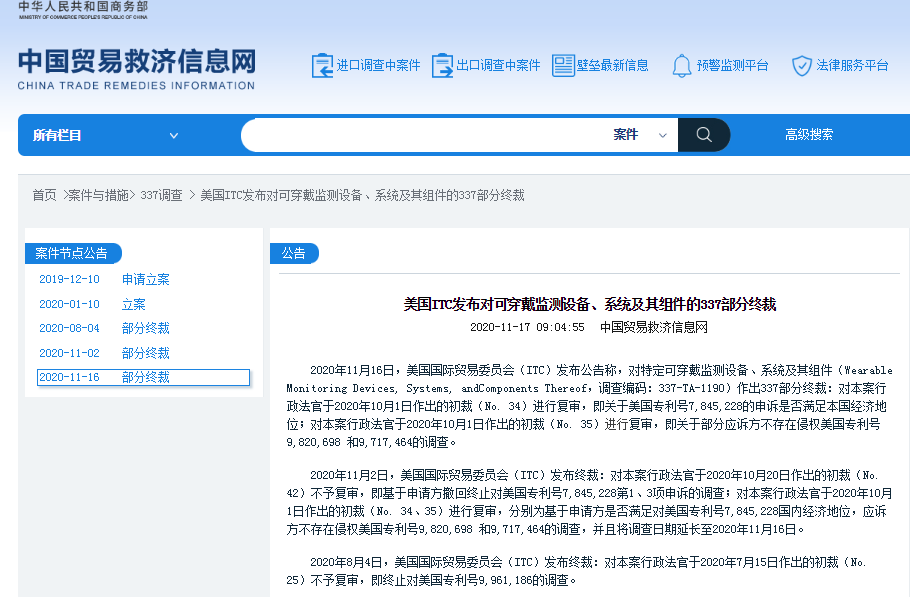Click the 法律服务平台 shield icon
The image size is (910, 597).
pyautogui.click(x=802, y=66)
